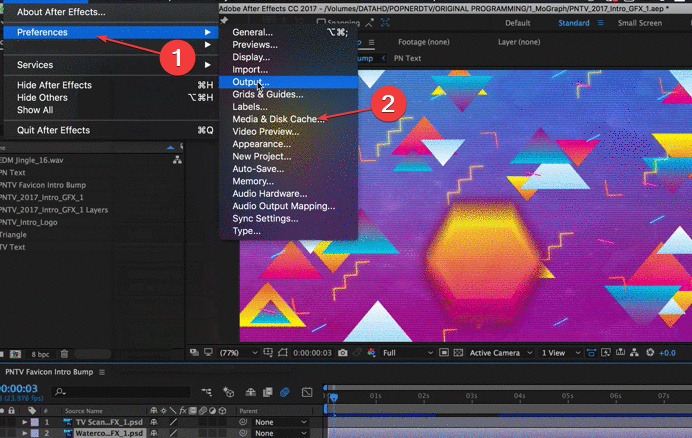Open Sync Settings preferences
Viewport: 692px width, 438px height.
[x=288, y=218]
